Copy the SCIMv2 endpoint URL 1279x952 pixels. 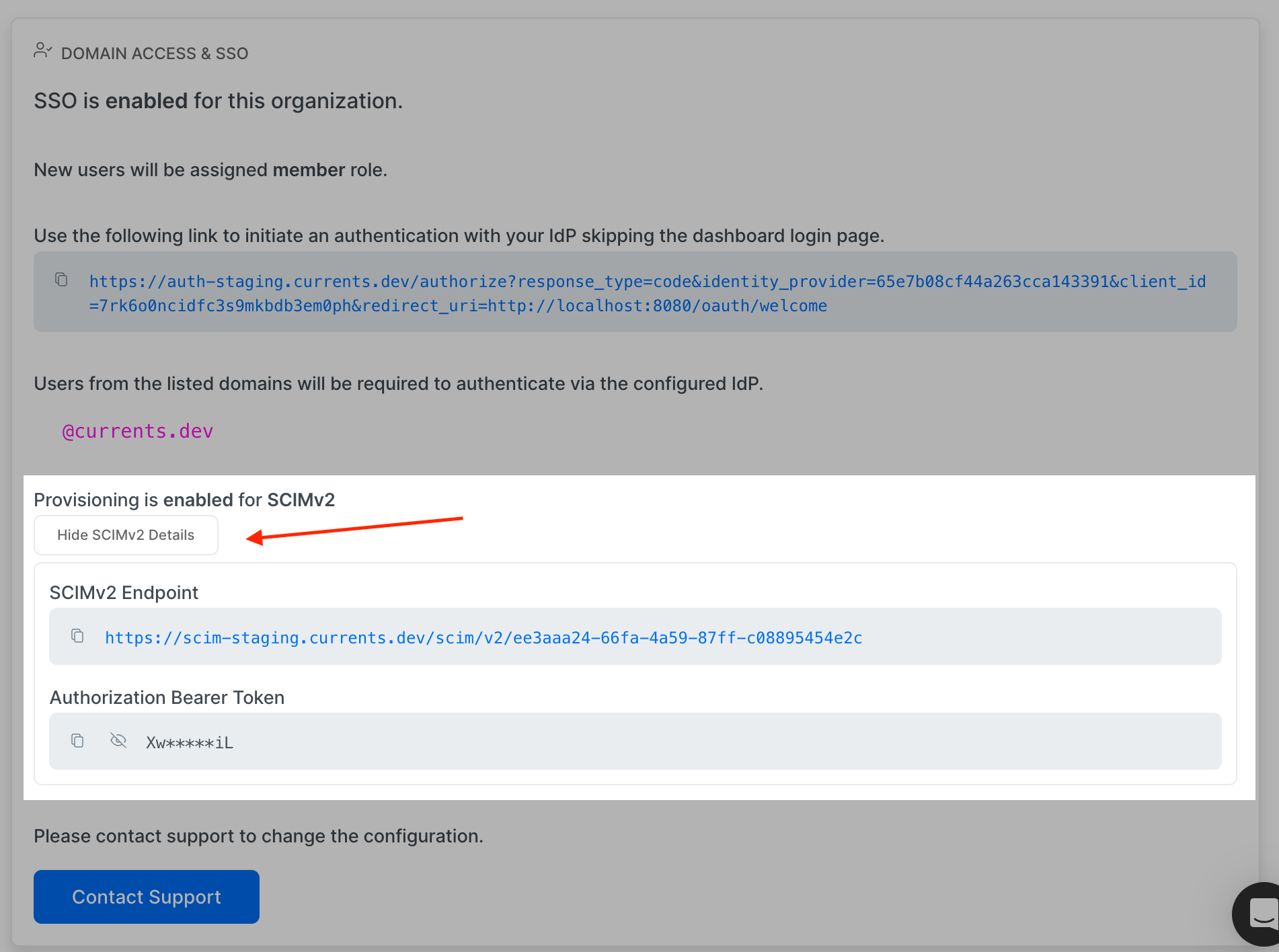[x=77, y=636]
